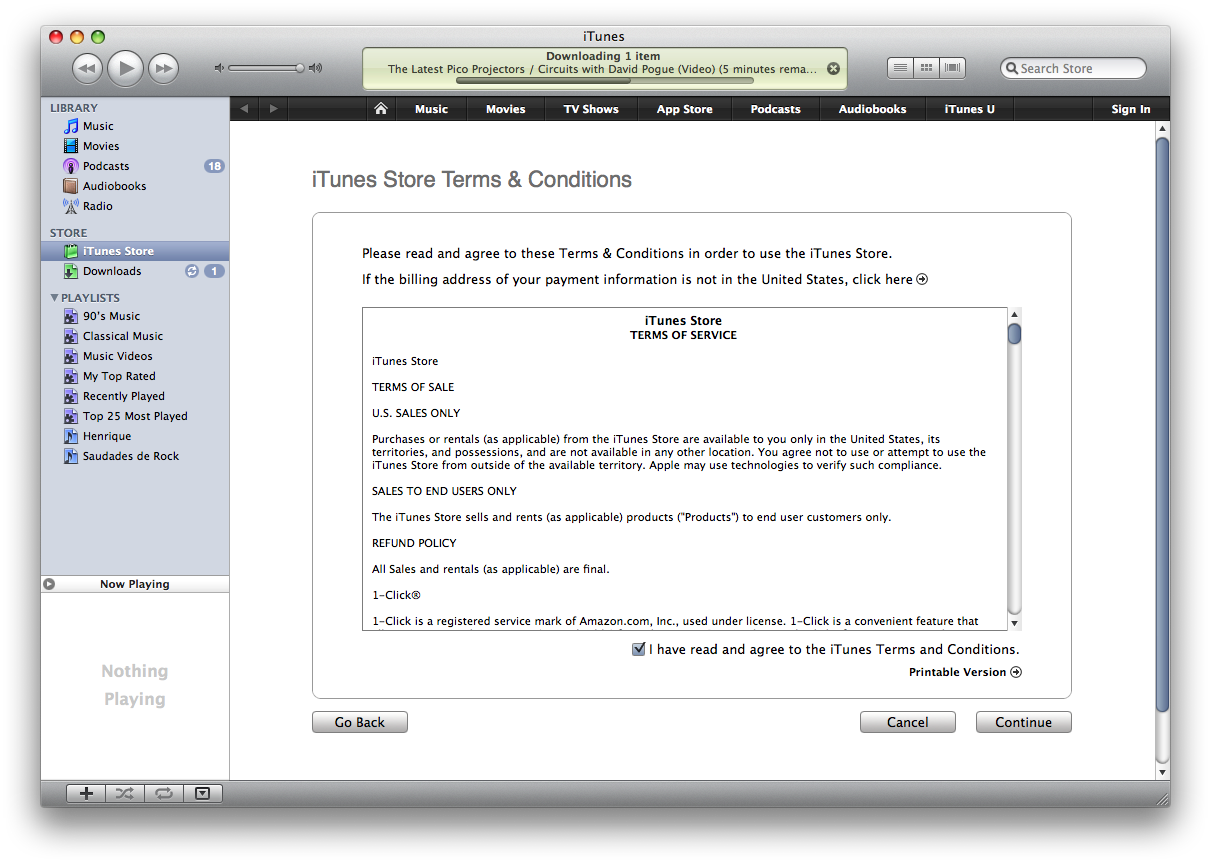Select iTunes Store in sidebar

[x=135, y=251]
